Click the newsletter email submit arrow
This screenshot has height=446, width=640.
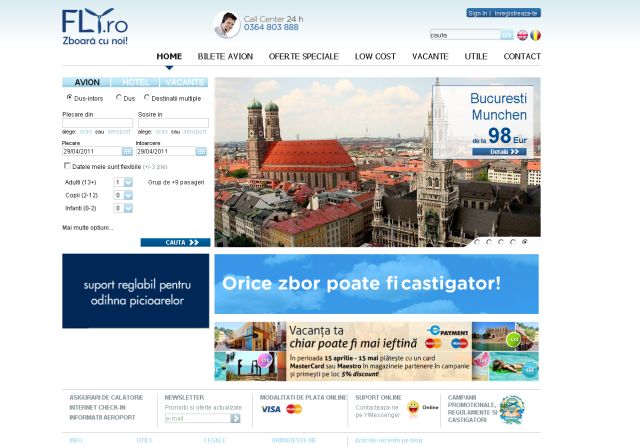(235, 418)
